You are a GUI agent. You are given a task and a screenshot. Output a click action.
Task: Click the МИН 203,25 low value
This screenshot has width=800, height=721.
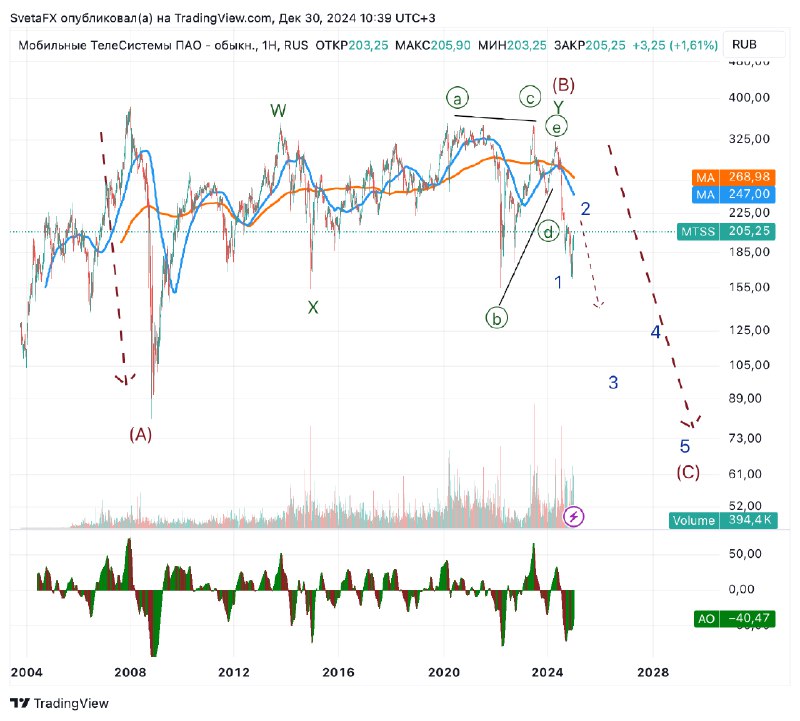(x=512, y=45)
